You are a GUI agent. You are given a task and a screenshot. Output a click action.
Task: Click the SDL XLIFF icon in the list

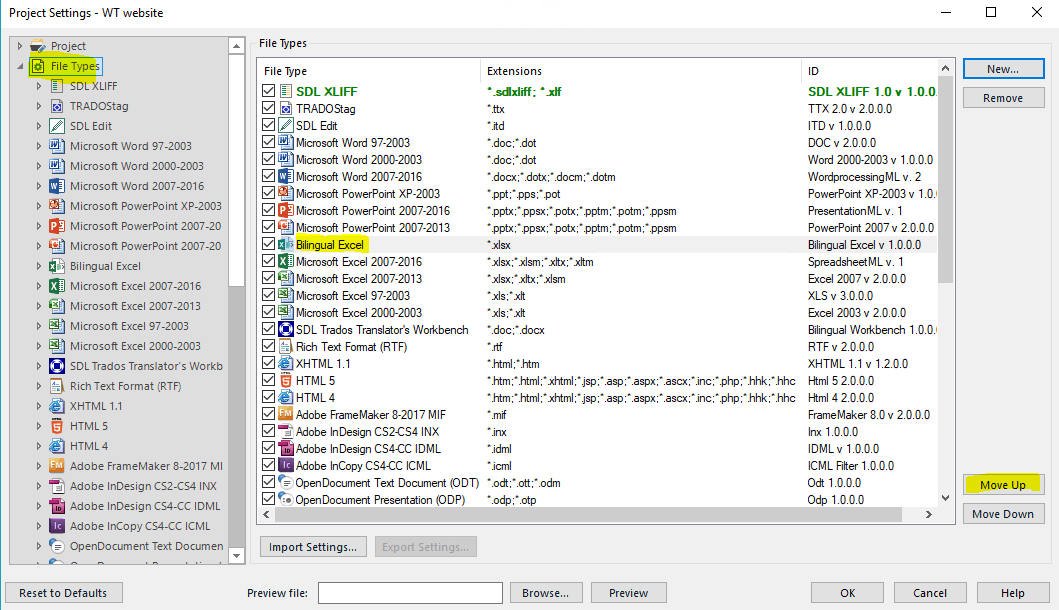pyautogui.click(x=286, y=91)
